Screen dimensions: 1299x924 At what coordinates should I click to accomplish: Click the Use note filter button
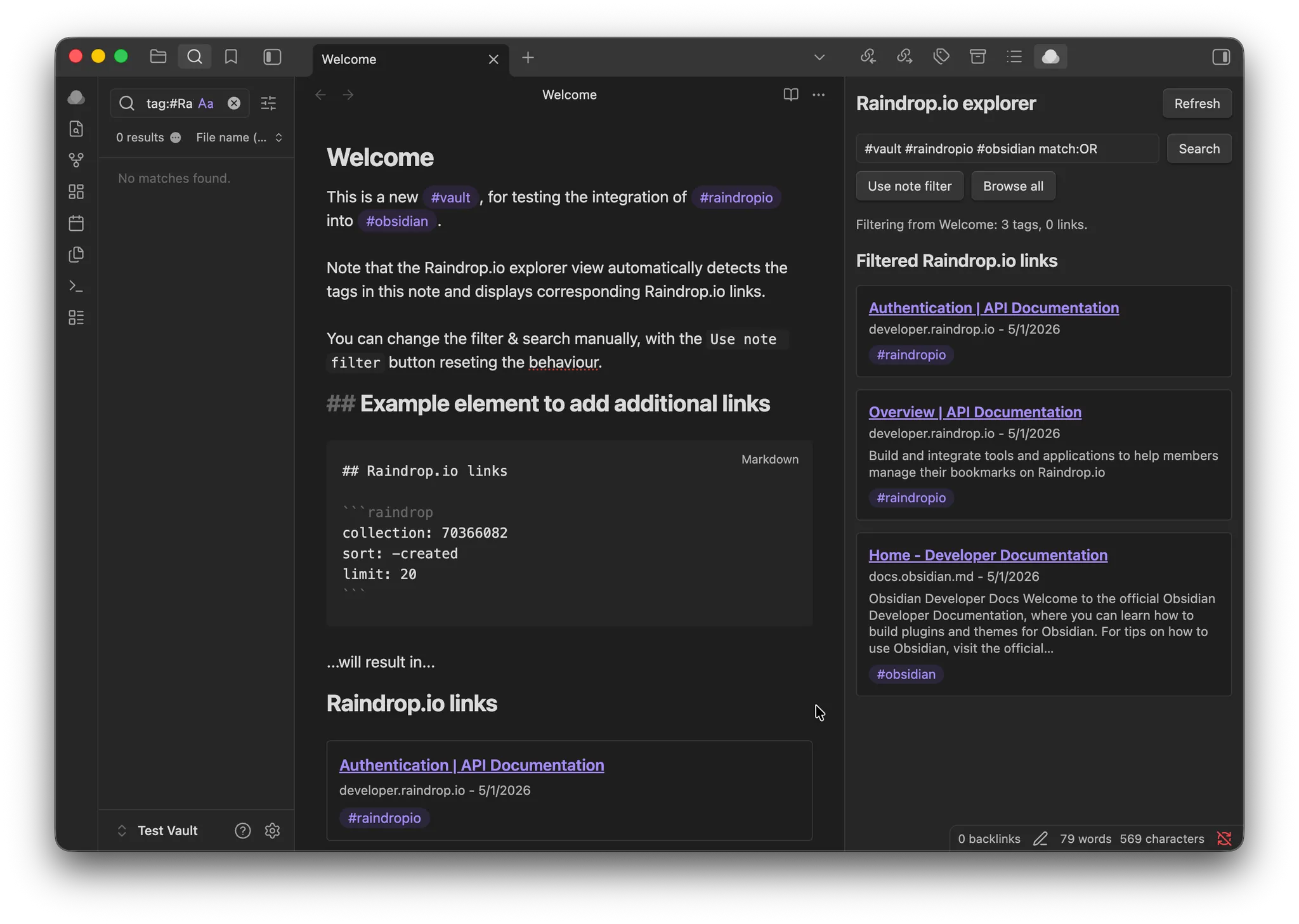coord(910,186)
